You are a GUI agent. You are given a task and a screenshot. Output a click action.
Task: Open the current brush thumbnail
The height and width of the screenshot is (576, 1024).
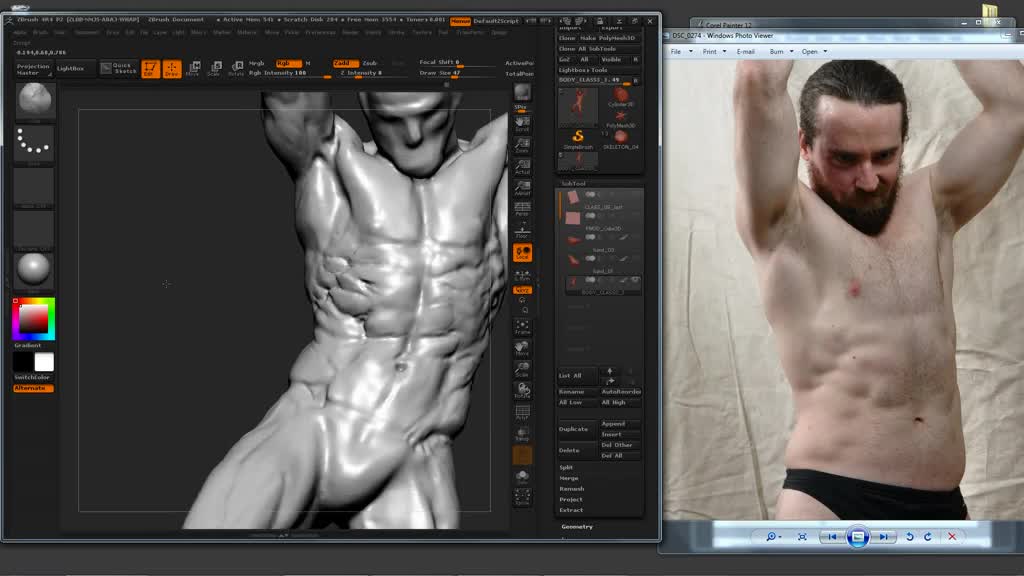(x=35, y=100)
